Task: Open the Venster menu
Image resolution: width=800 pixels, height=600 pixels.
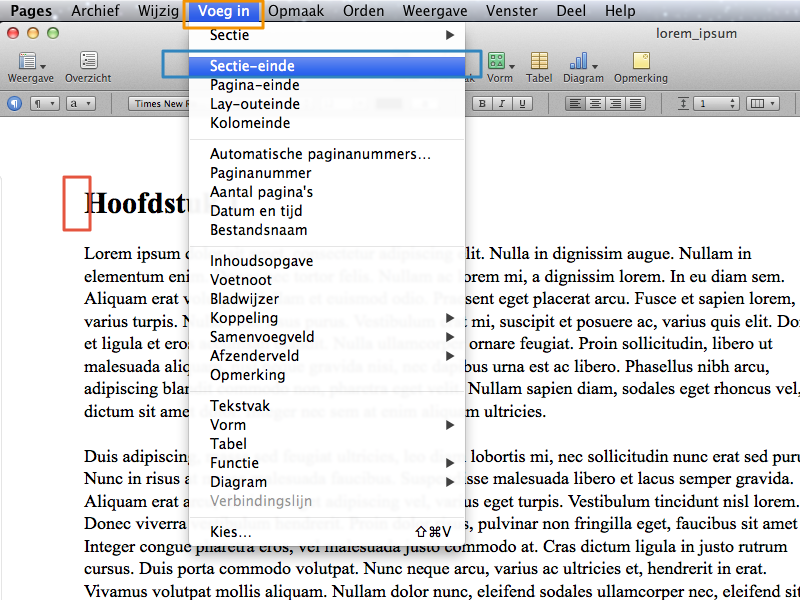Action: click(512, 11)
